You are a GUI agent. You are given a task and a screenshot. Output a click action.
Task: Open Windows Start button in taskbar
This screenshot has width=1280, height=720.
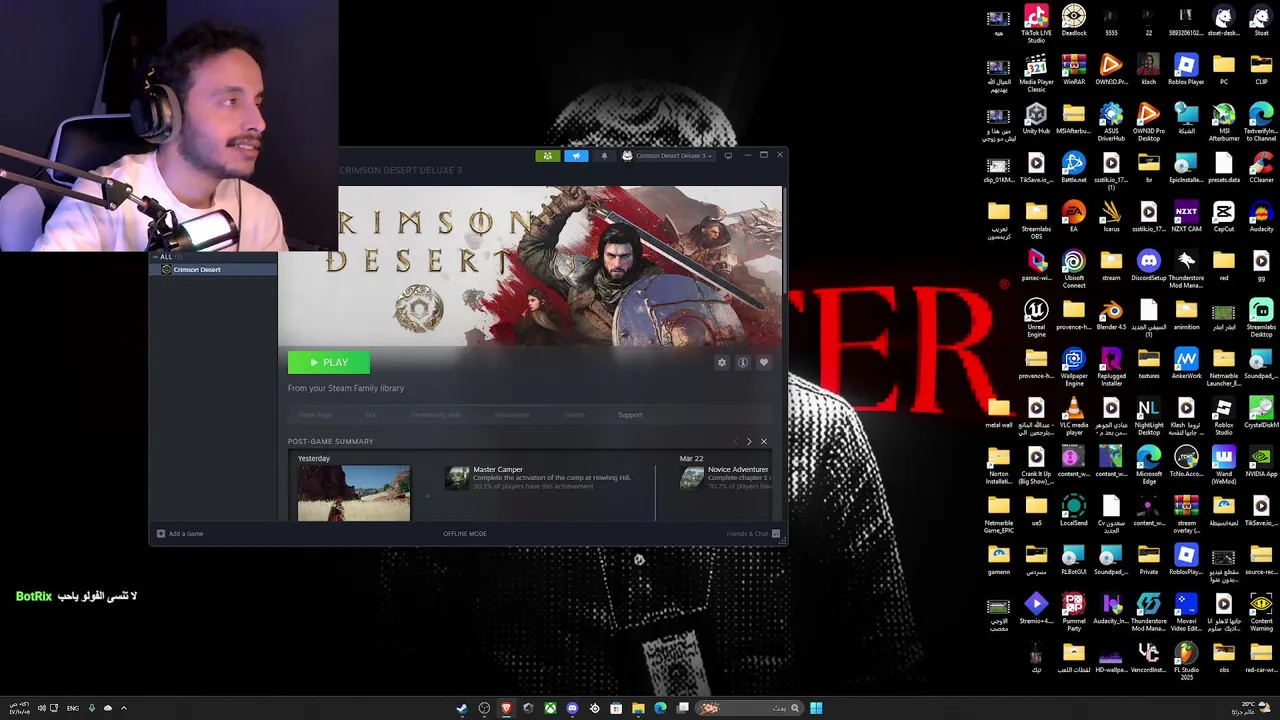coord(816,708)
